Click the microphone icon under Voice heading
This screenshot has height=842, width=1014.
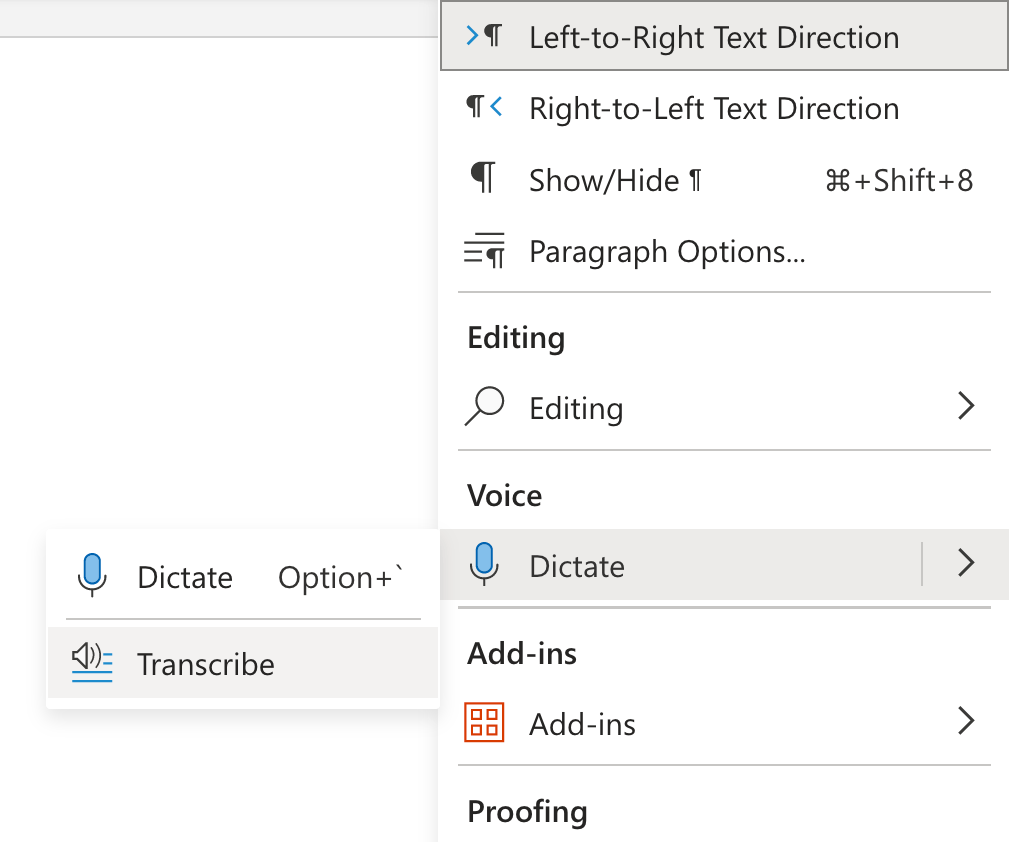pos(485,565)
